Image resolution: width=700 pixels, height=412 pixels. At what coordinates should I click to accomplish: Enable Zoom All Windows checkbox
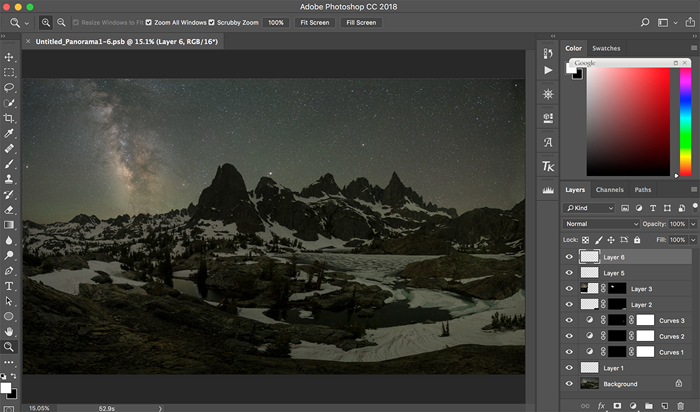(x=149, y=22)
